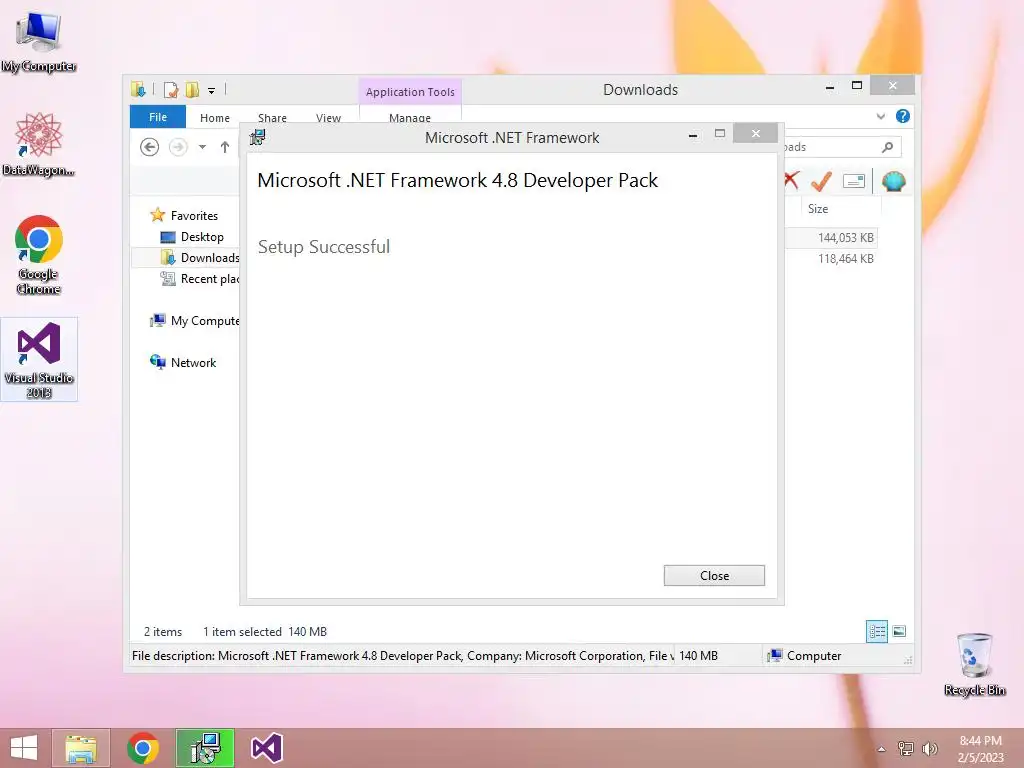Go up one folder level arrow
Viewport: 1024px width, 768px height.
(x=225, y=147)
